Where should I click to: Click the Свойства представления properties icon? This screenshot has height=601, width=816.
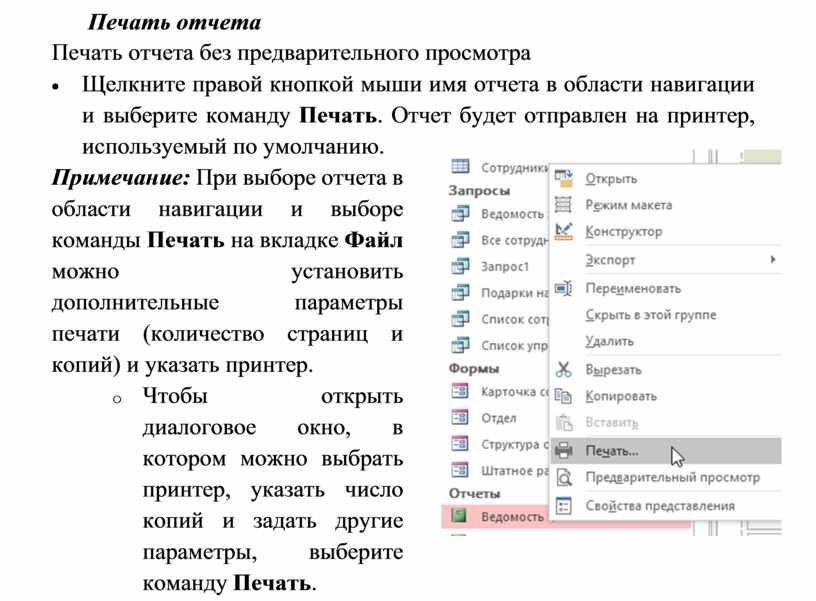point(563,505)
